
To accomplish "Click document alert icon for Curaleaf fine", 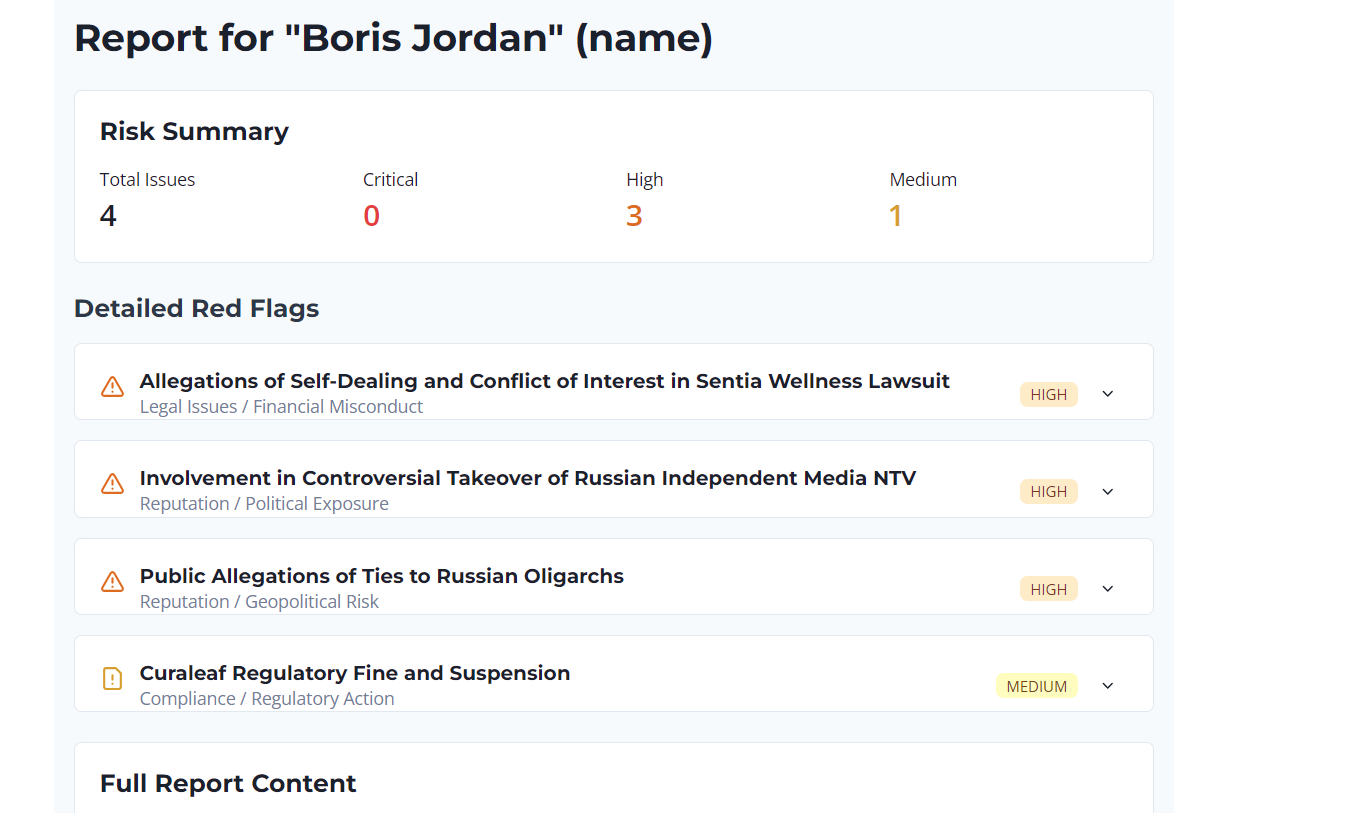I will pos(112,679).
